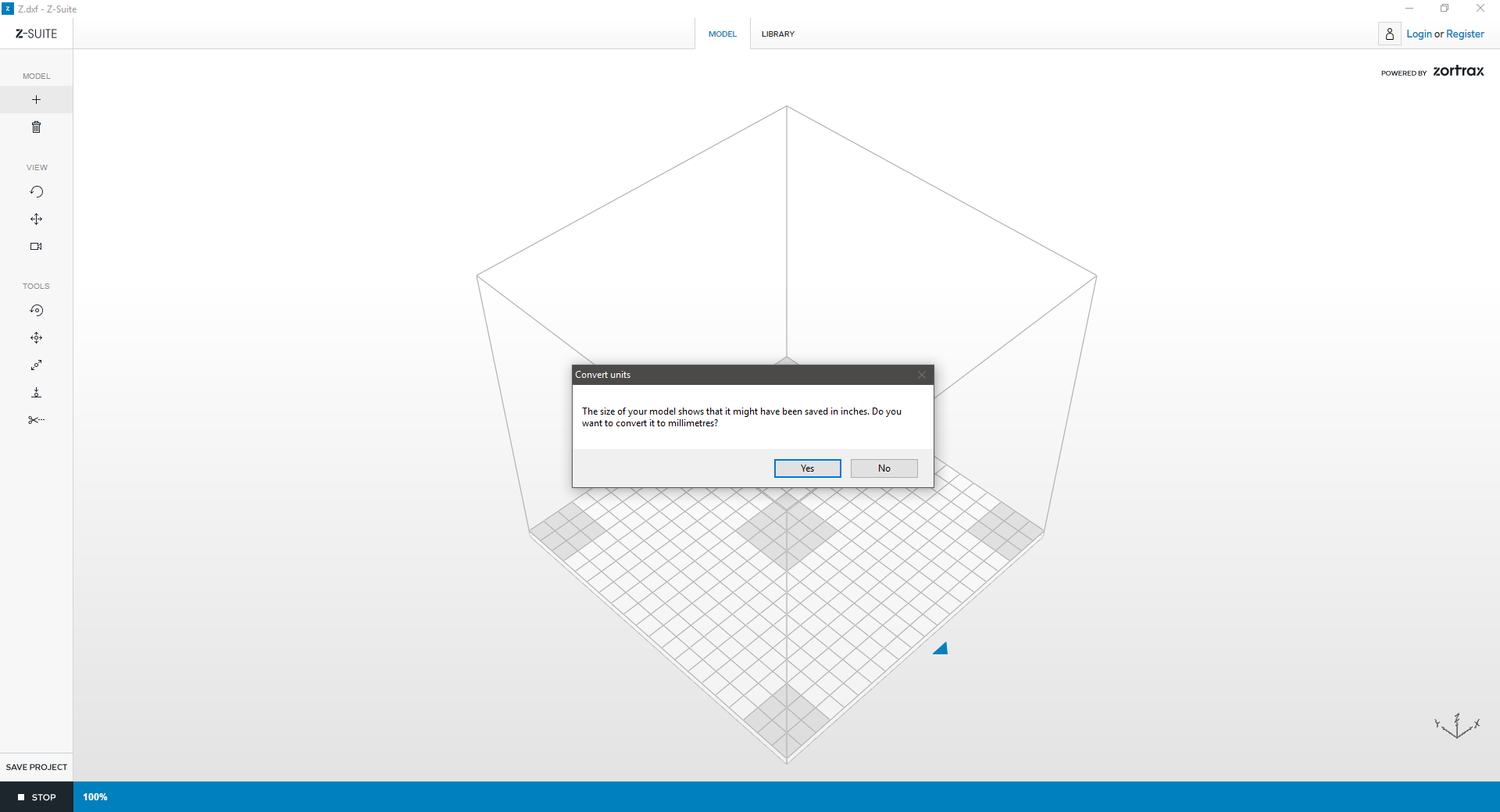Select the scale model tool
This screenshot has width=1500, height=812.
36,365
